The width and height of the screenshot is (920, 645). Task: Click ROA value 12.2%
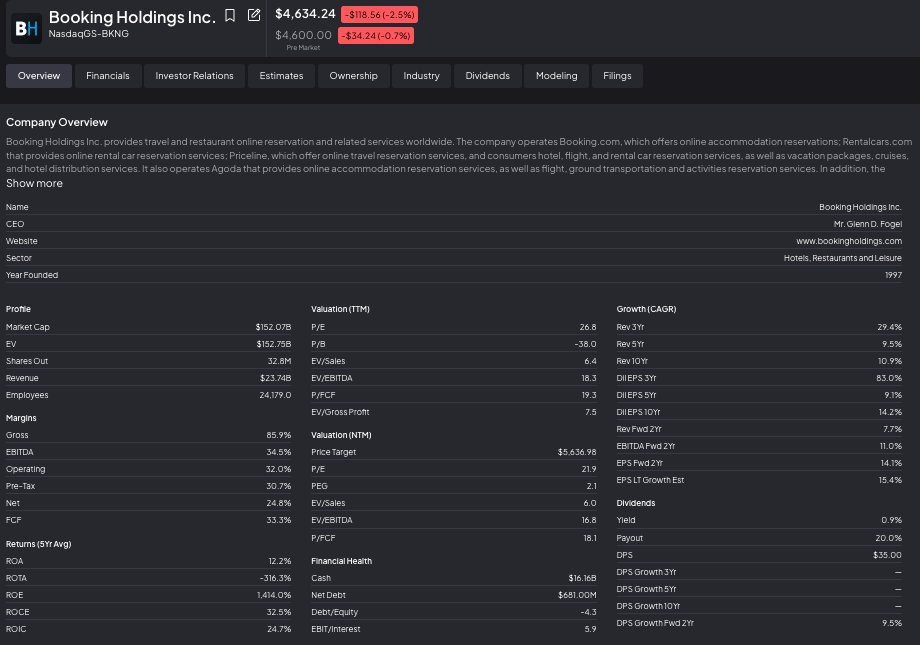[x=280, y=561]
